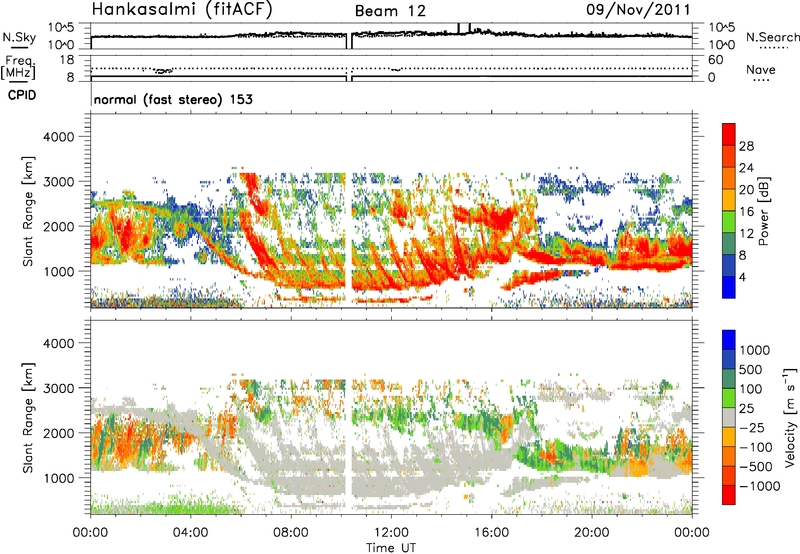Screen dimensions: 800x554
Task: Click the date 09/Nov/2011
Action: click(638, 9)
